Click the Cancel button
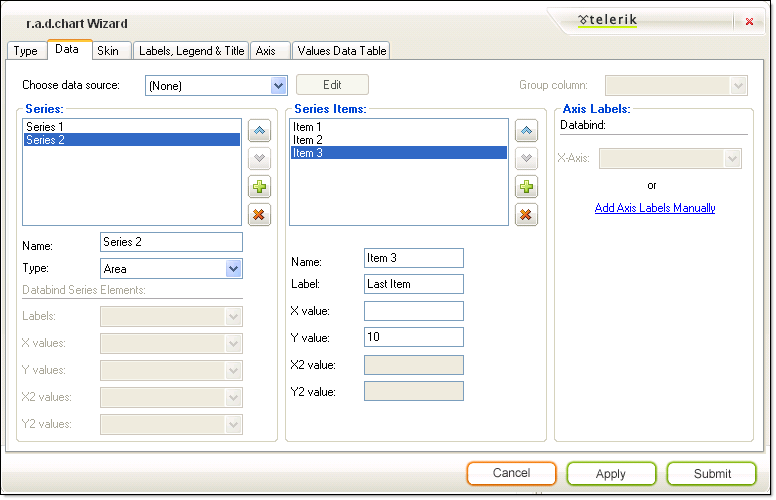The width and height of the screenshot is (776, 500). coord(511,473)
